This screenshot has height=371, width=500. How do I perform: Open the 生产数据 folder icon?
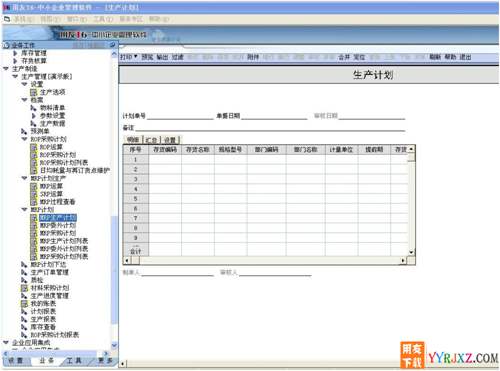tap(34, 123)
